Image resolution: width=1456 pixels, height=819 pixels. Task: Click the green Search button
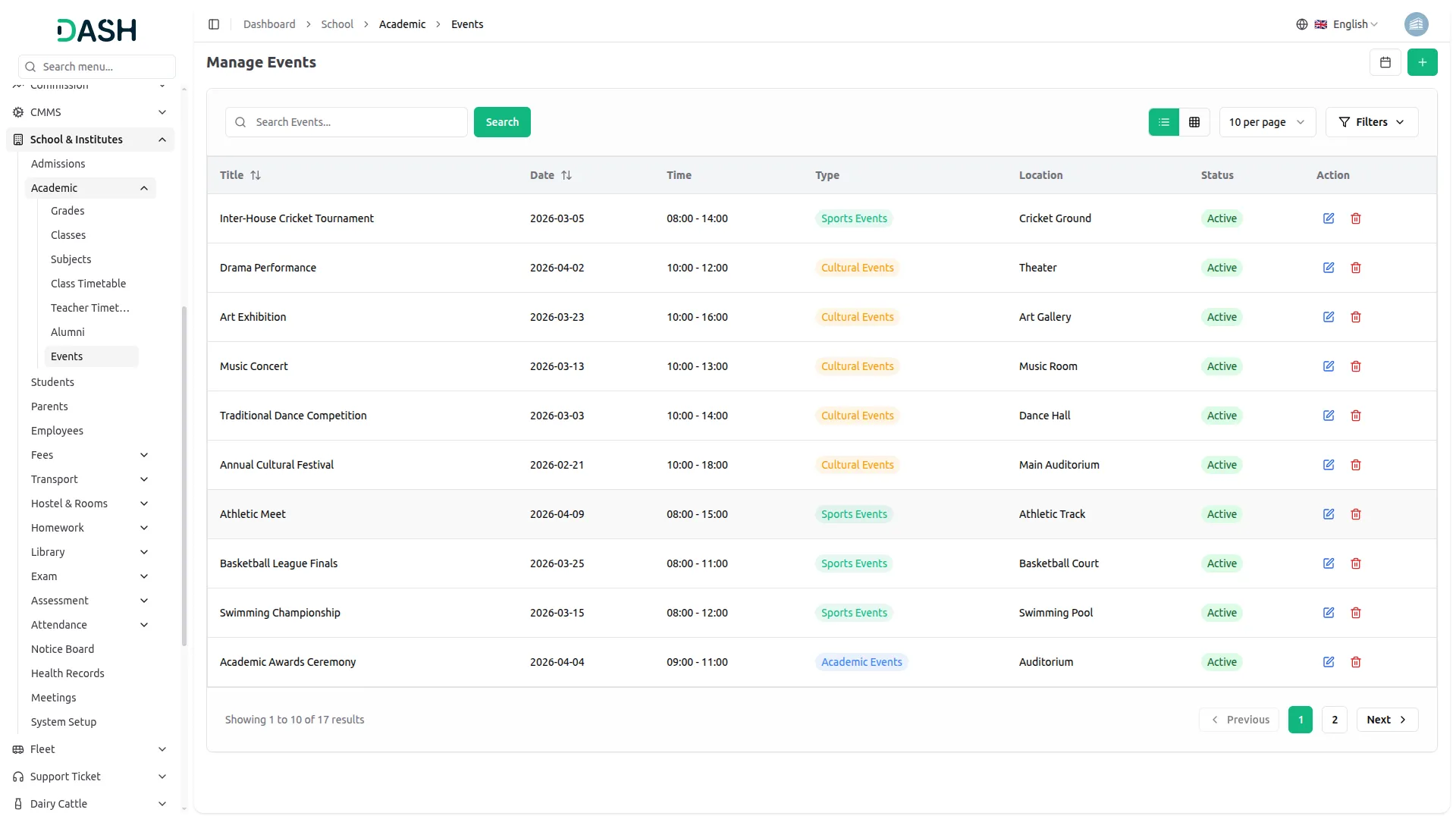tap(501, 122)
